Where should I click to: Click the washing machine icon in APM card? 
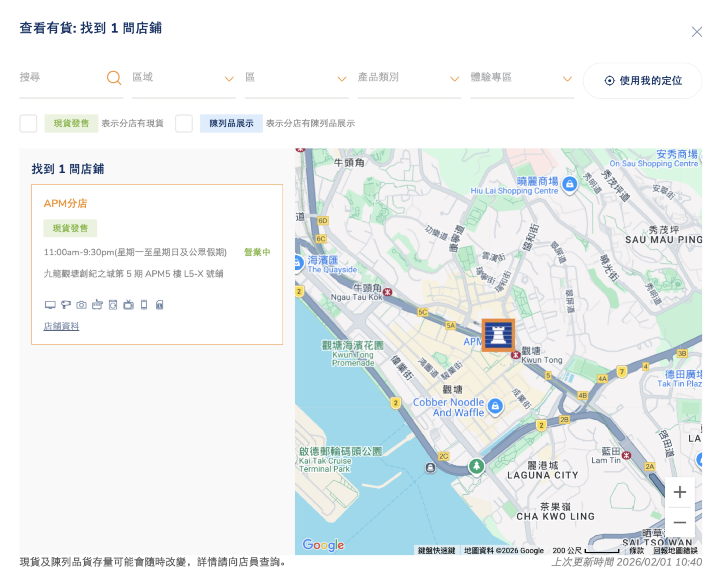[x=113, y=304]
